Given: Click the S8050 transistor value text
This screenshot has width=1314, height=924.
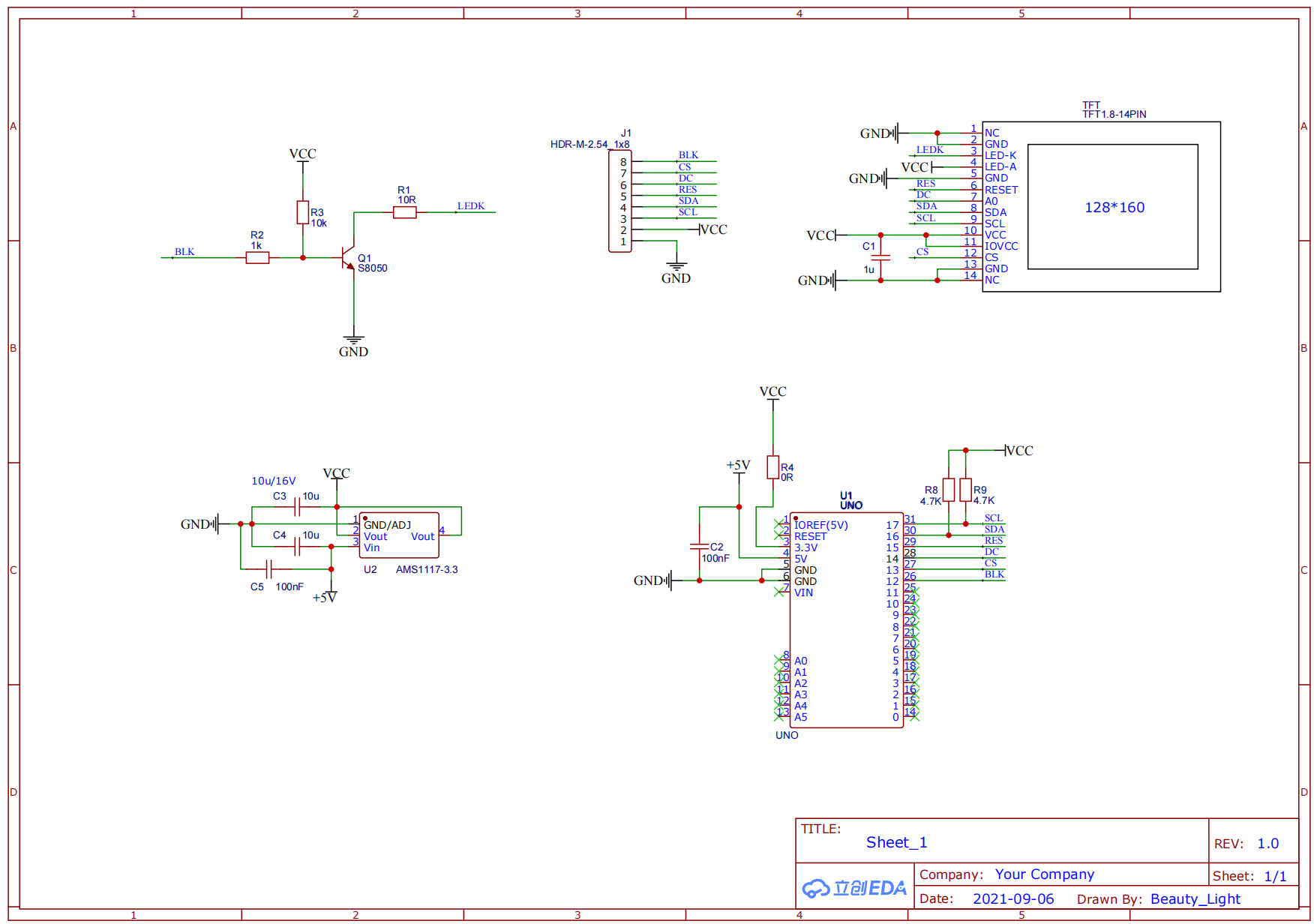Looking at the screenshot, I should point(373,268).
